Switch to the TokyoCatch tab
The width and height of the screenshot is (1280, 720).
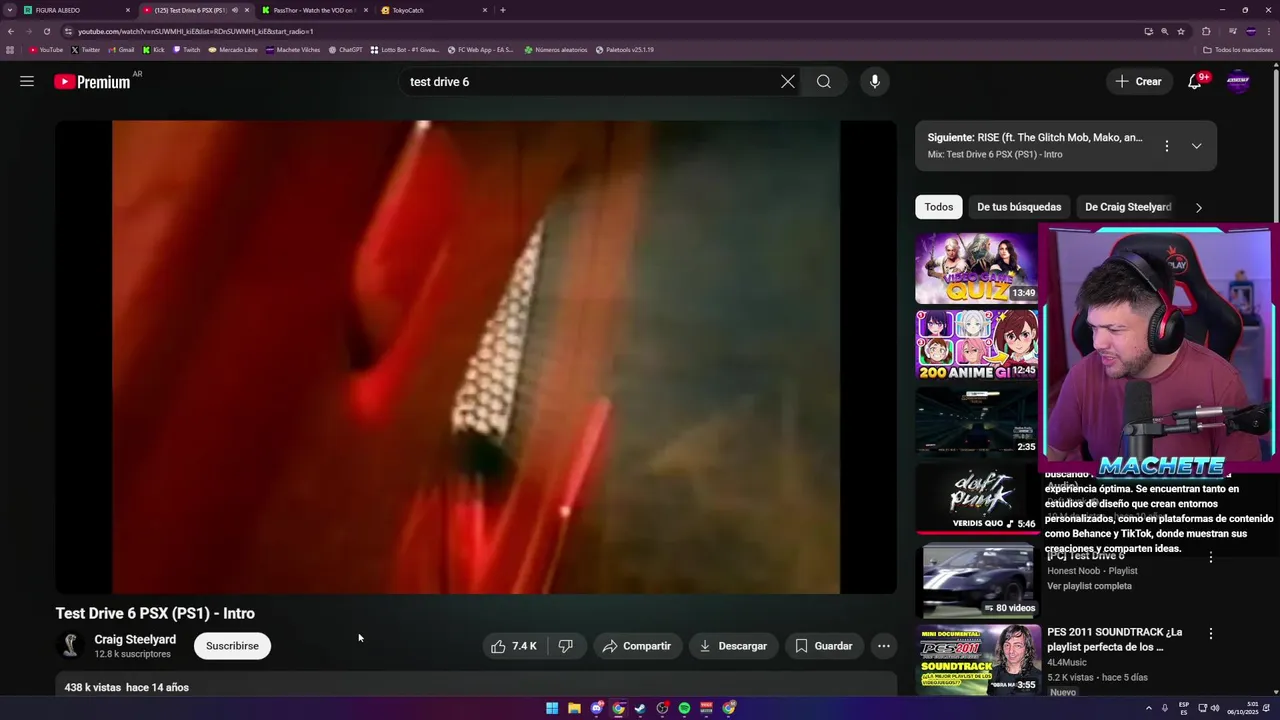click(x=434, y=10)
